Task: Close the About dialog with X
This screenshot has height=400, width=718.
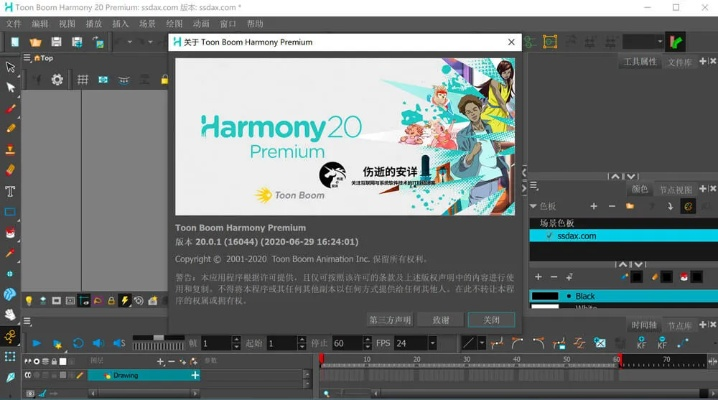Action: point(511,42)
